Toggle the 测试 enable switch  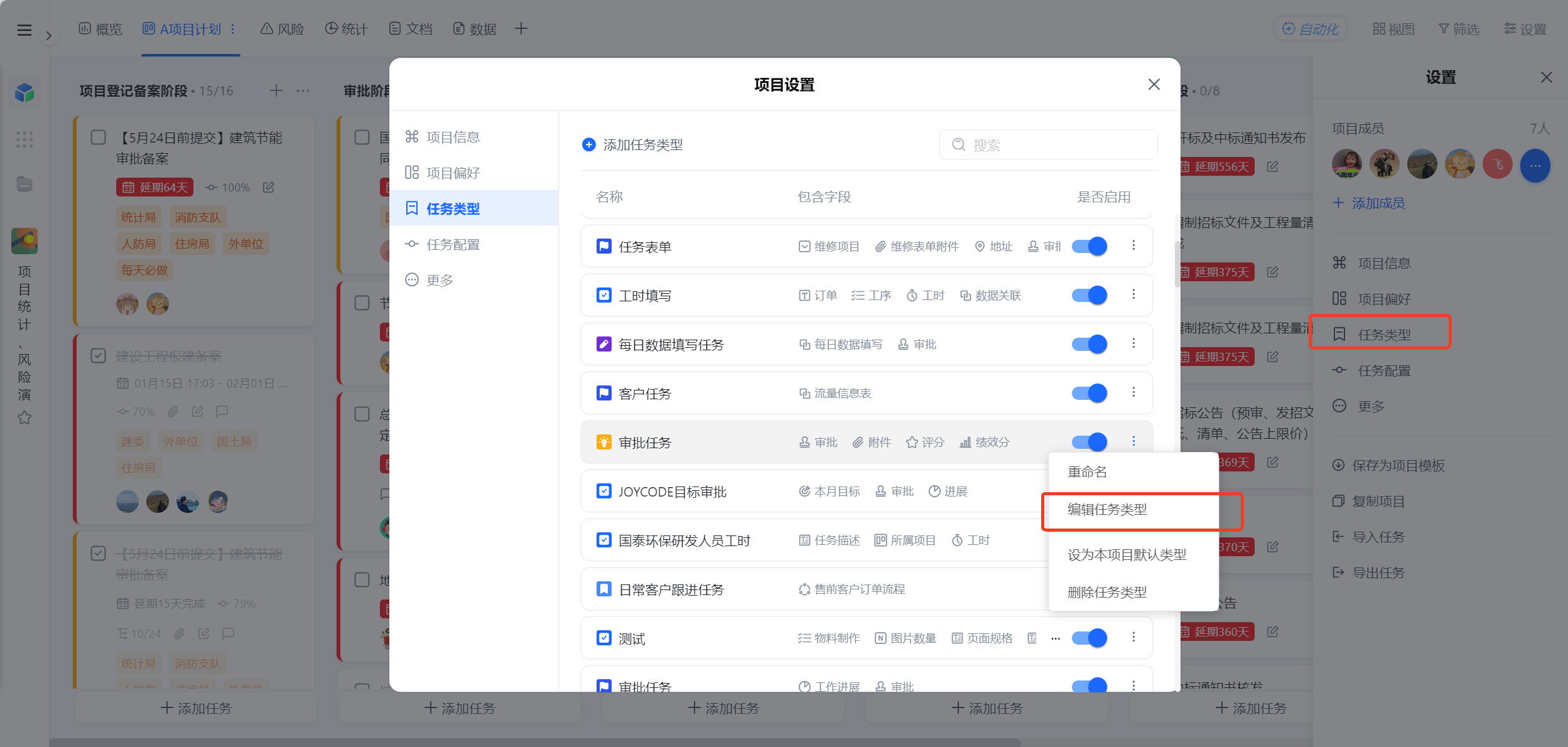pos(1089,638)
